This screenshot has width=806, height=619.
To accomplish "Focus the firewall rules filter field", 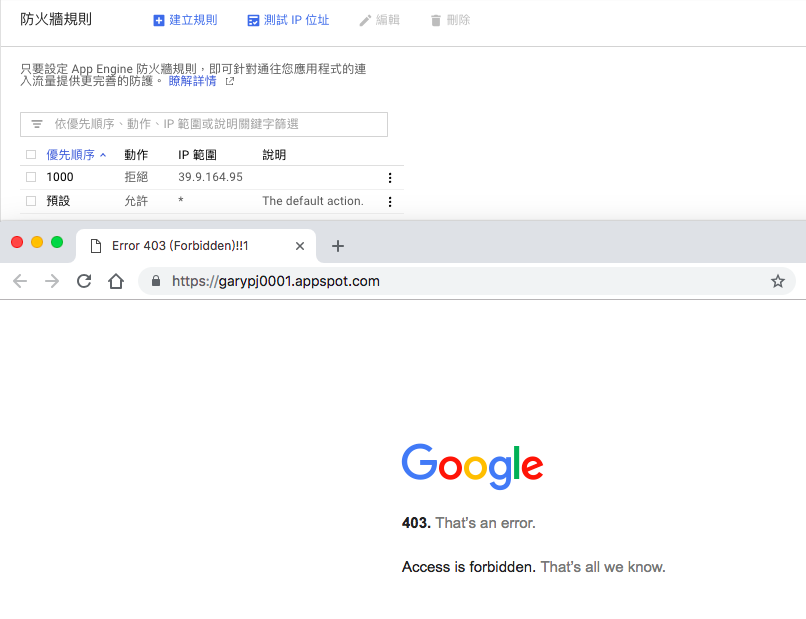I will pyautogui.click(x=204, y=124).
